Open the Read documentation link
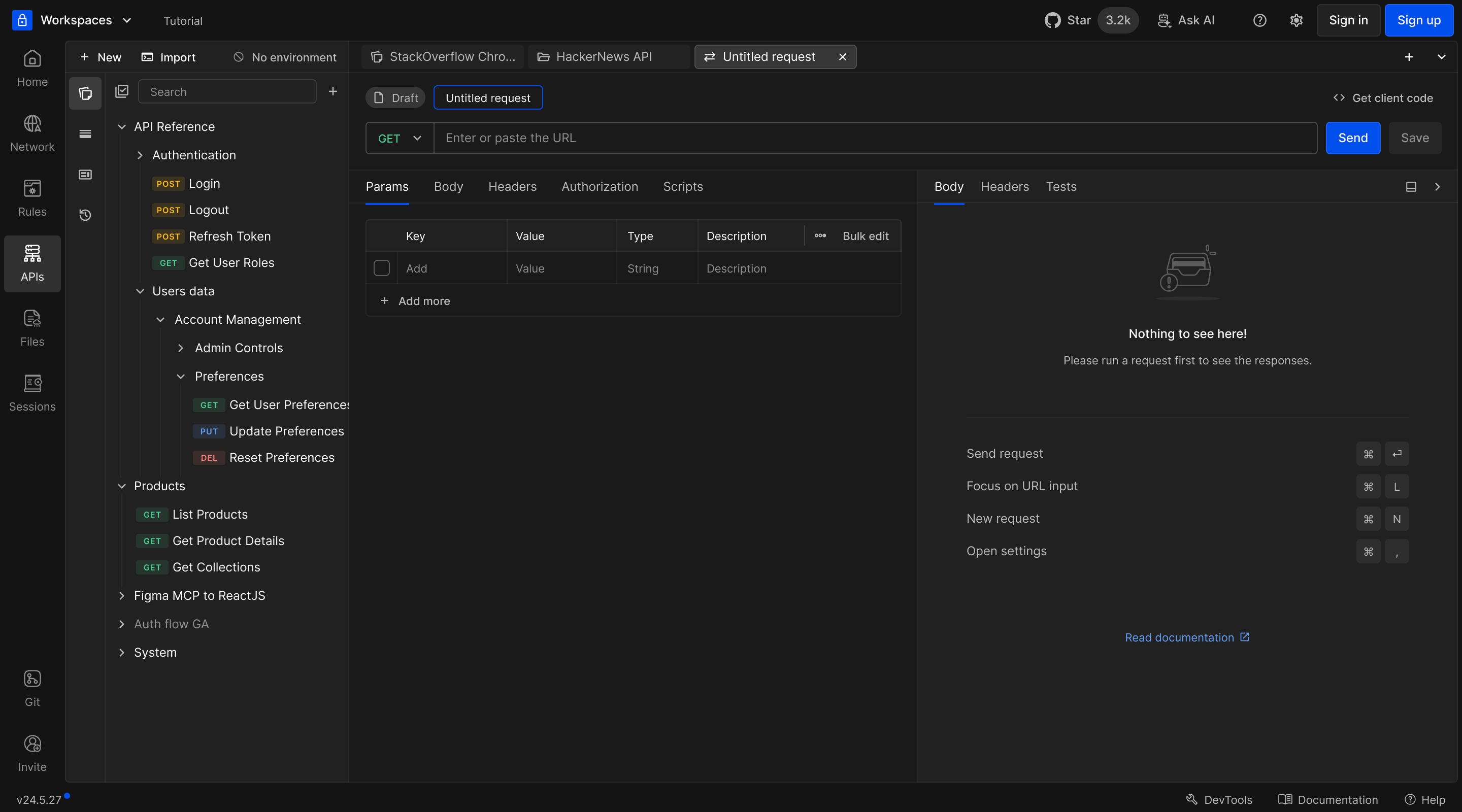This screenshot has height=812, width=1462. pos(1187,637)
